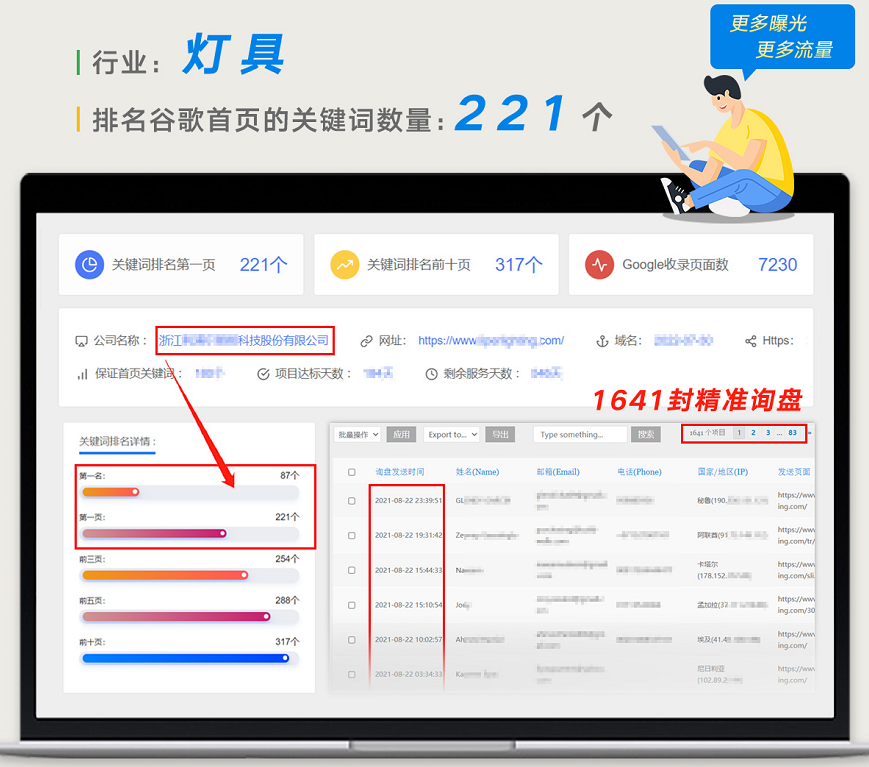Expand the Export to... dropdown

coord(451,435)
